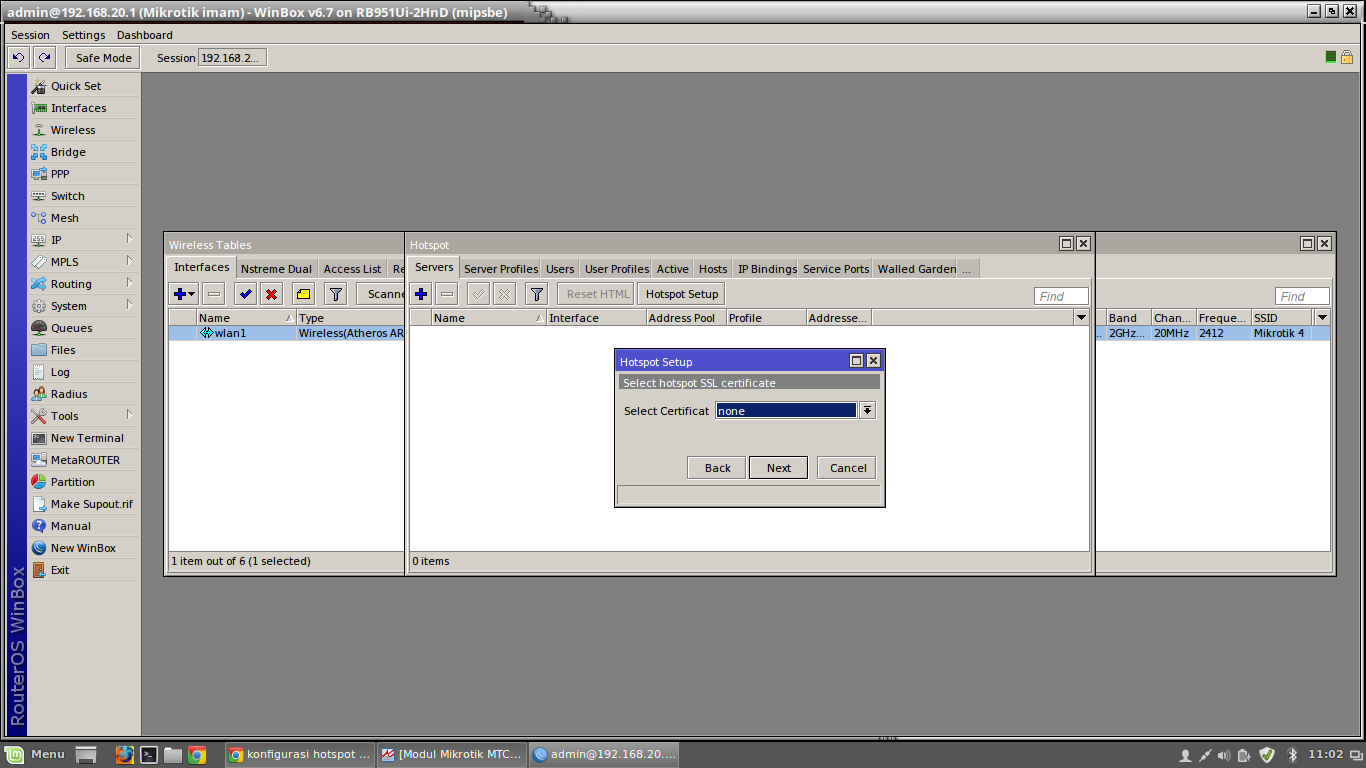Switch to Walled Garden tab
The image size is (1366, 768).
coord(917,269)
